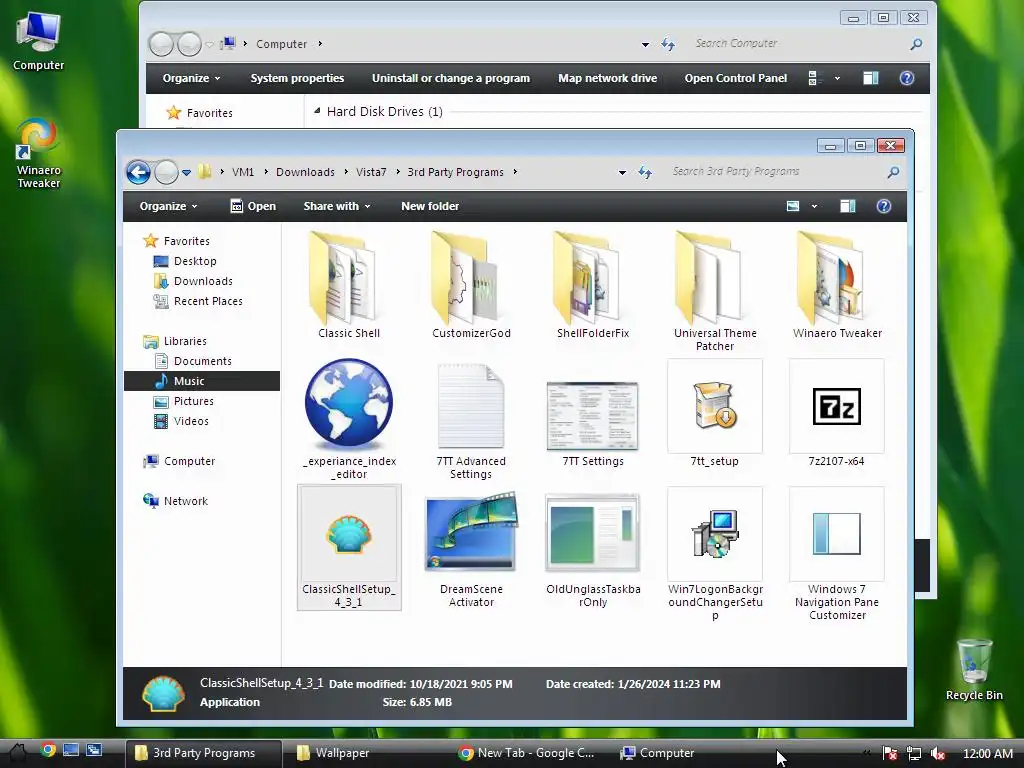Select Libraries in the navigation pane

point(175,342)
